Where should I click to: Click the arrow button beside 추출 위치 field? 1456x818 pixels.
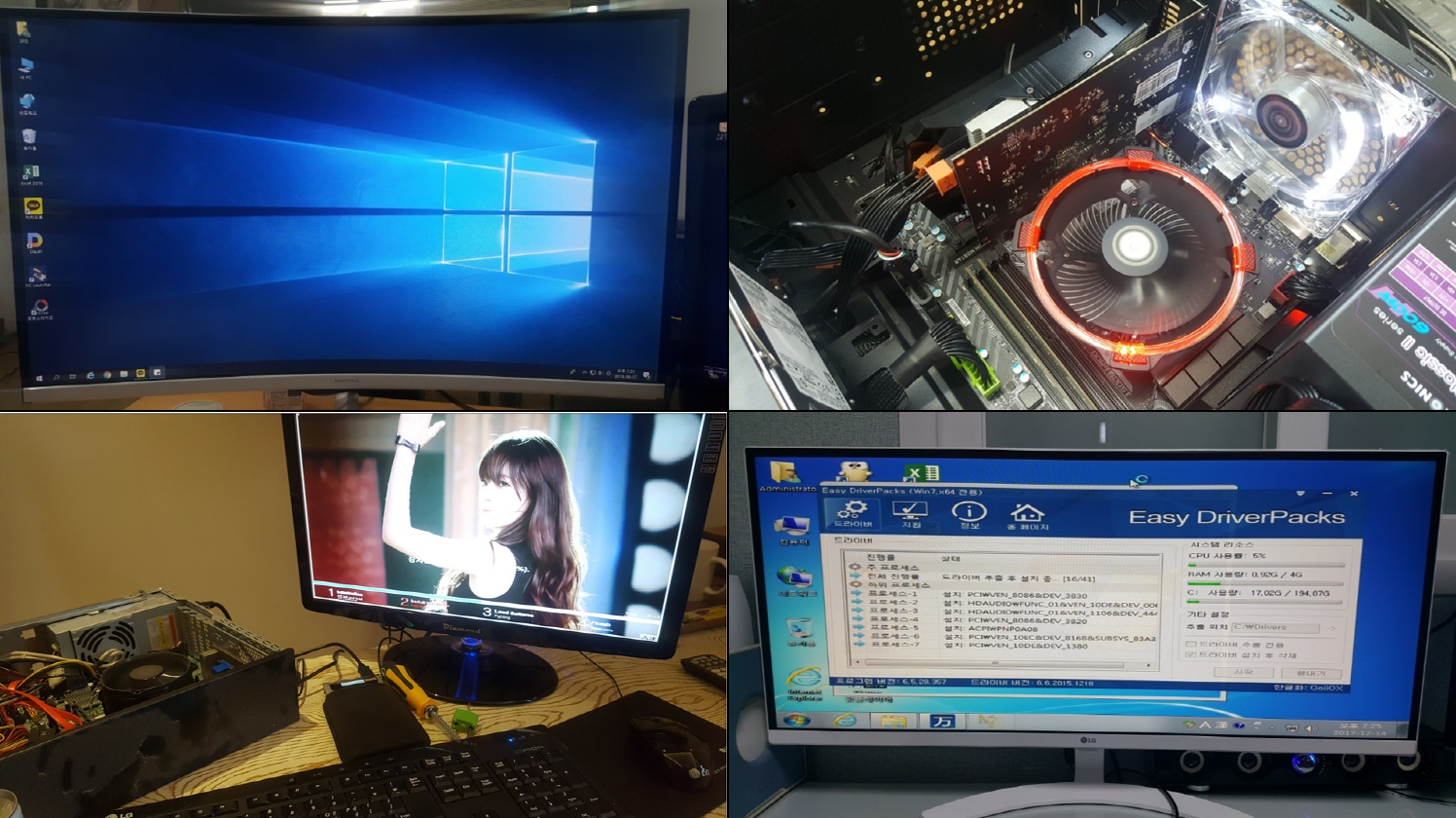[x=1329, y=628]
